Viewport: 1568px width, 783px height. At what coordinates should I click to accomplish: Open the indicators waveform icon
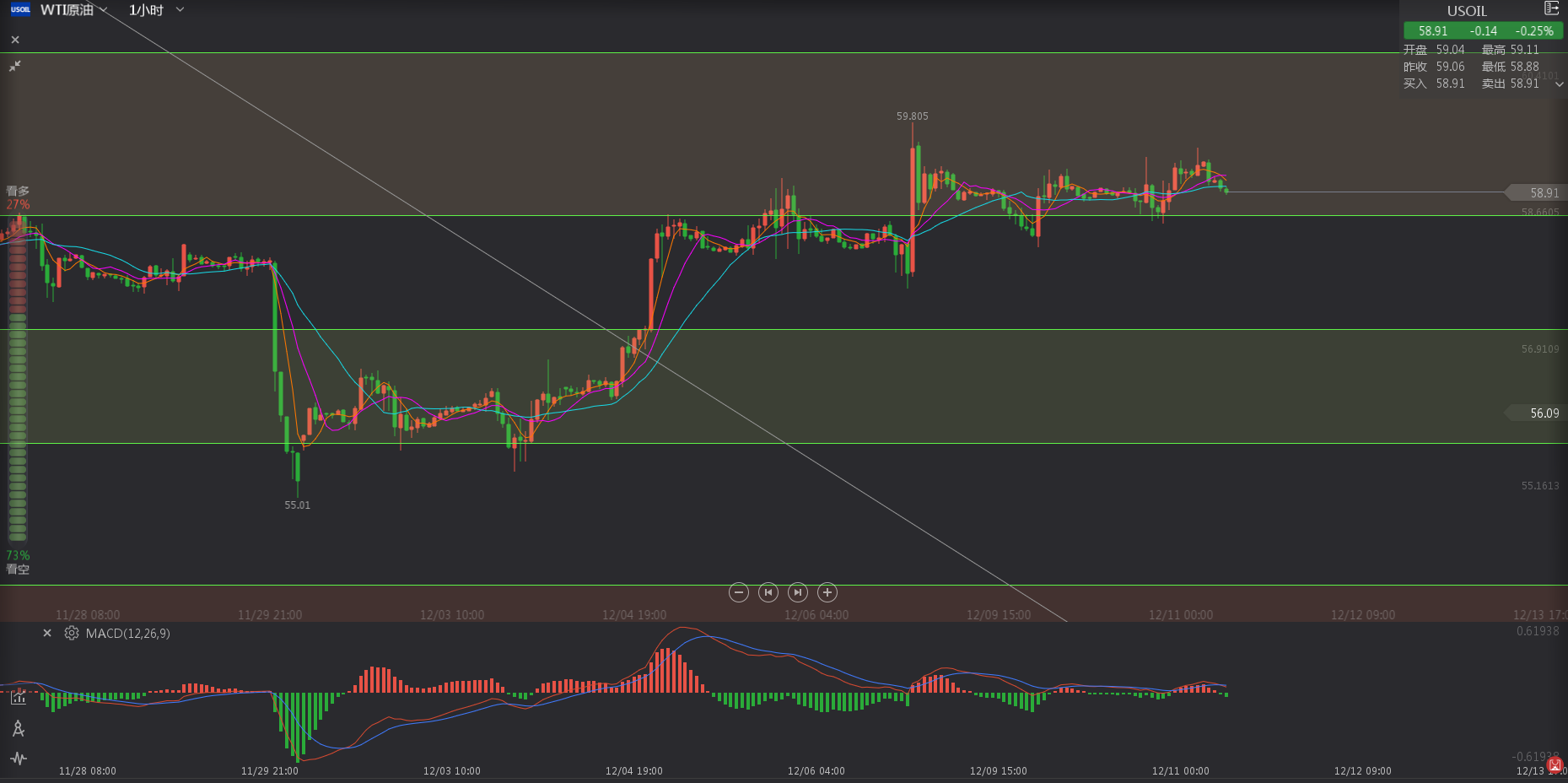(19, 759)
